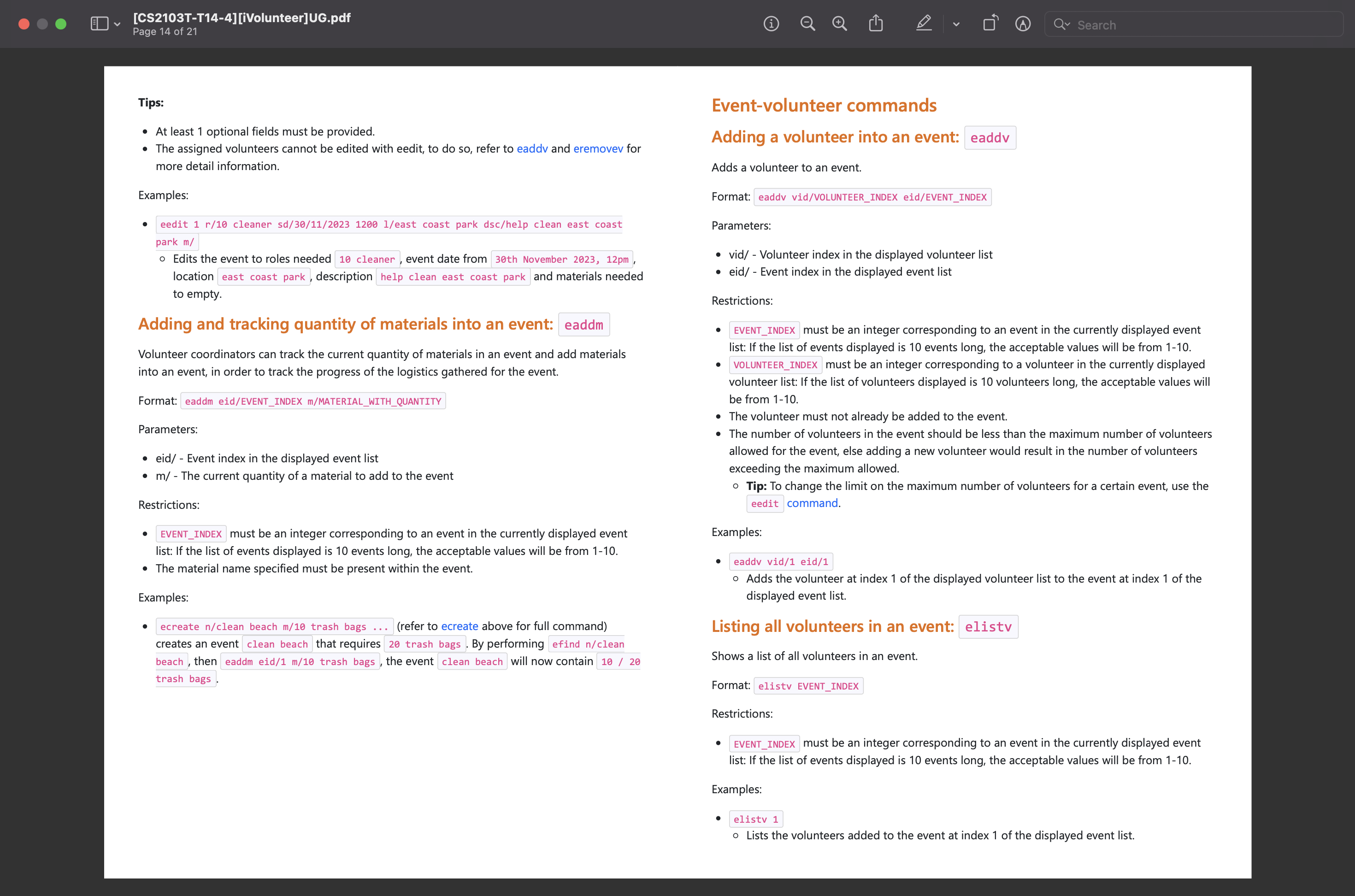Open the 'command' link after eedit
Image resolution: width=1355 pixels, height=896 pixels.
(x=813, y=503)
